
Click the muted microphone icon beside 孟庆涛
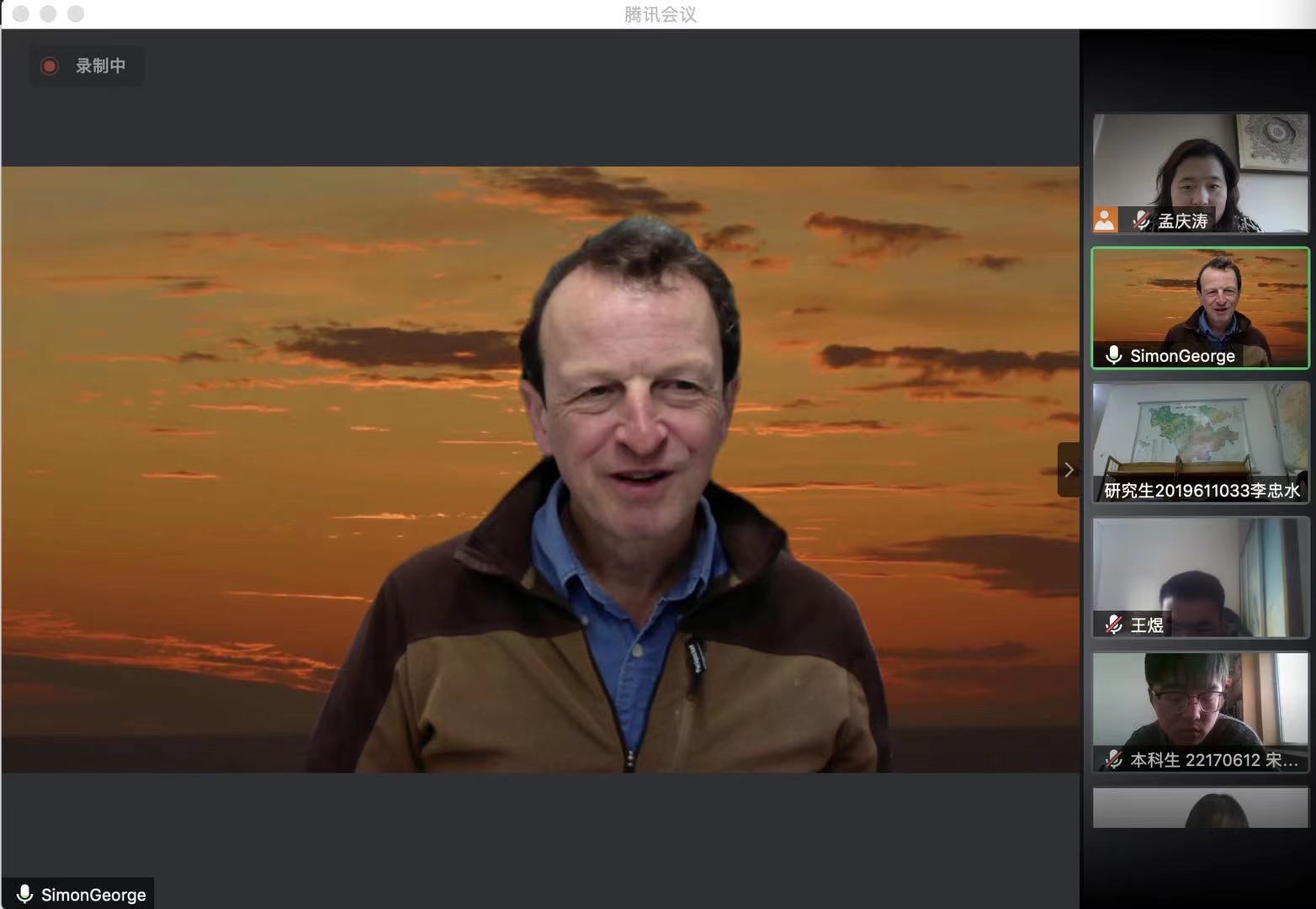click(x=1141, y=221)
